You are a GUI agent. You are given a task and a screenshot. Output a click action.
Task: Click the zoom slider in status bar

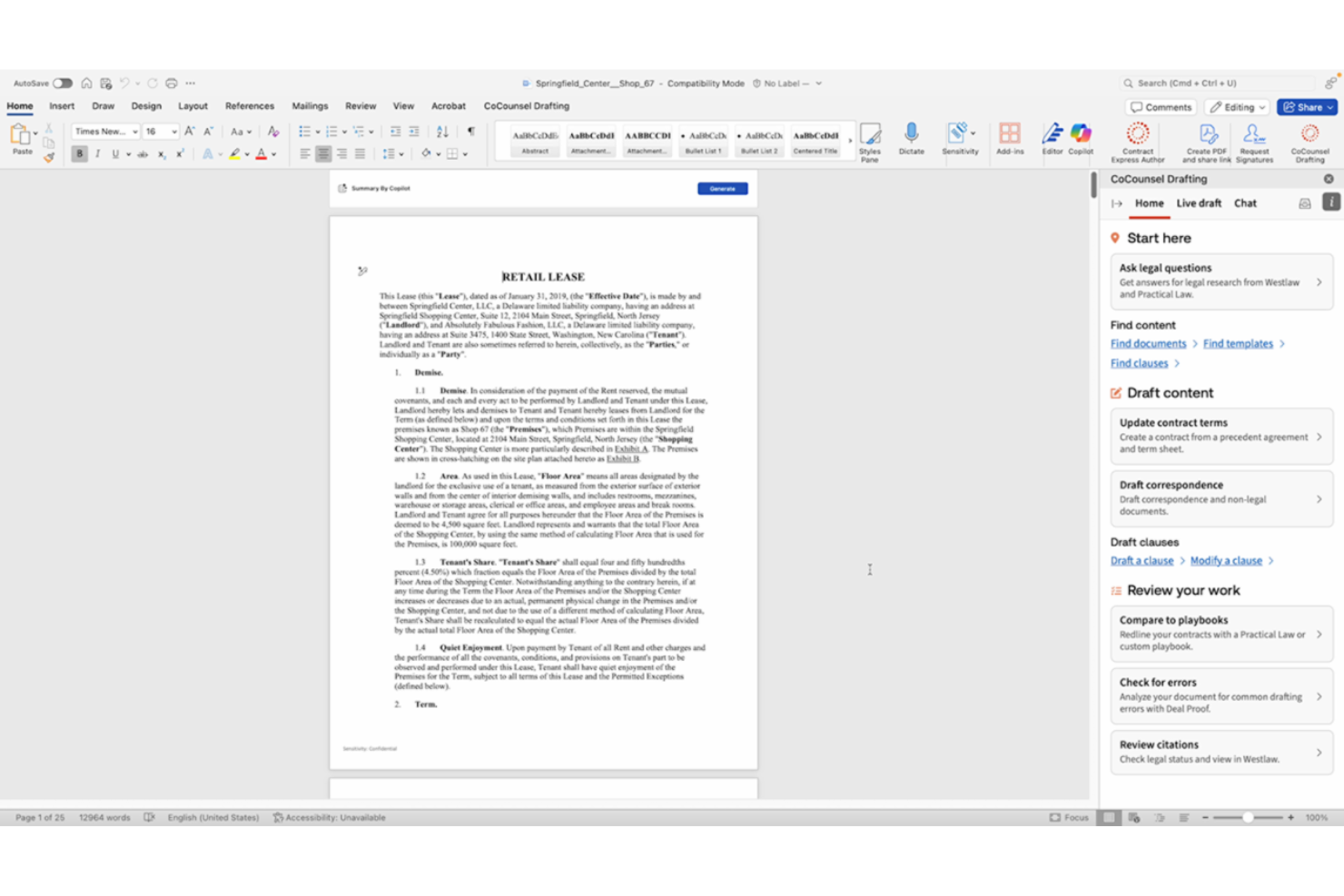pyautogui.click(x=1249, y=818)
